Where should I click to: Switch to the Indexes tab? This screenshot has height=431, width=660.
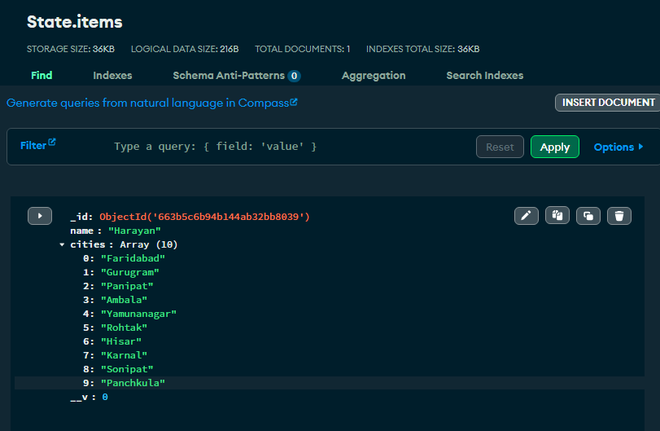[112, 75]
